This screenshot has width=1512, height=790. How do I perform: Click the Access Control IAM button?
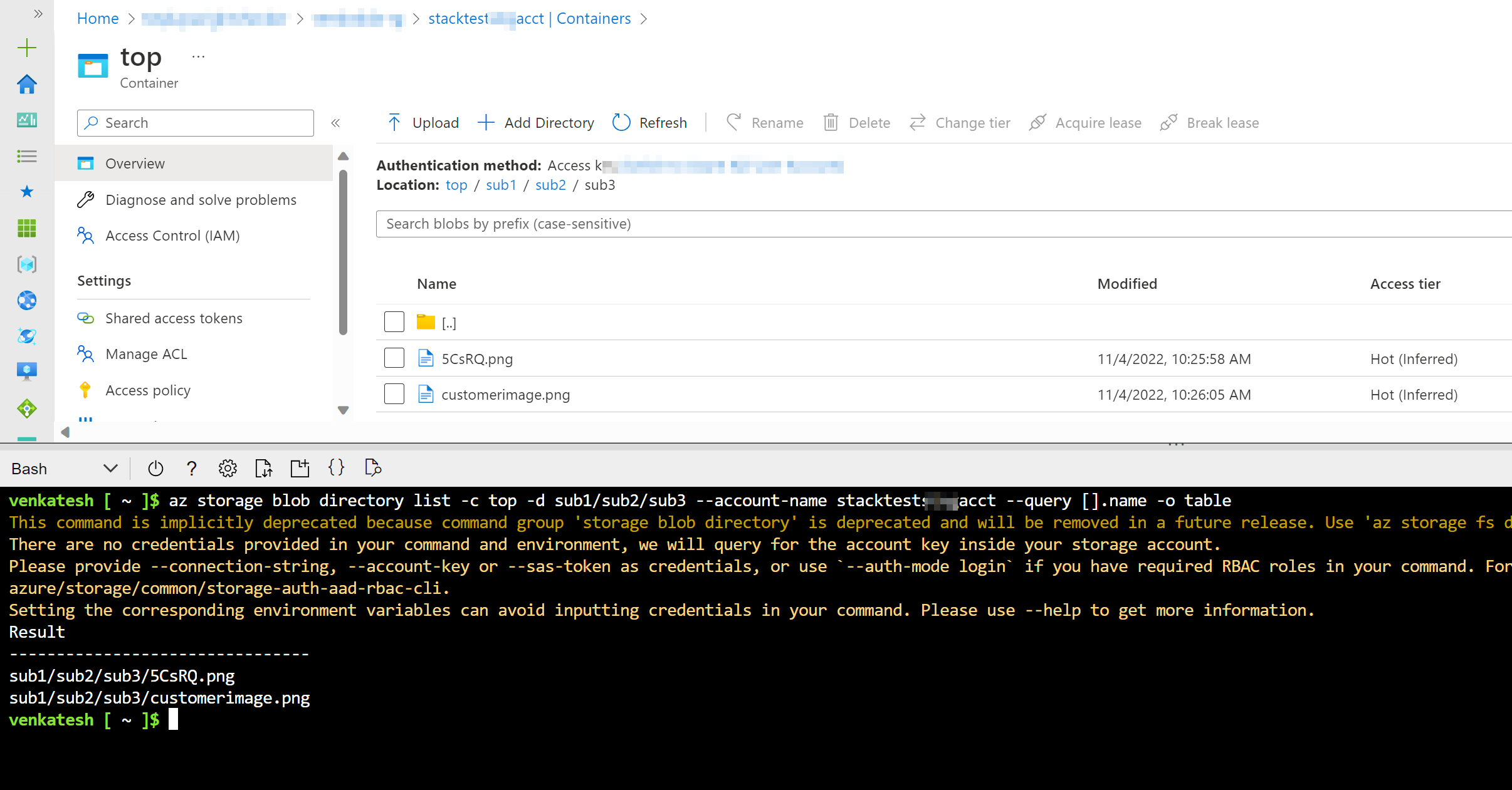[173, 236]
